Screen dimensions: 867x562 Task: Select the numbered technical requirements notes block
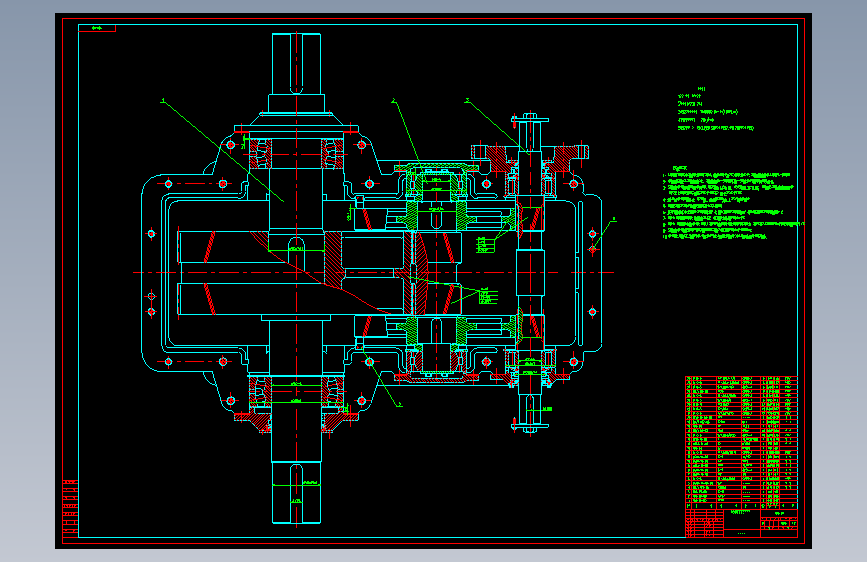pyautogui.click(x=733, y=202)
